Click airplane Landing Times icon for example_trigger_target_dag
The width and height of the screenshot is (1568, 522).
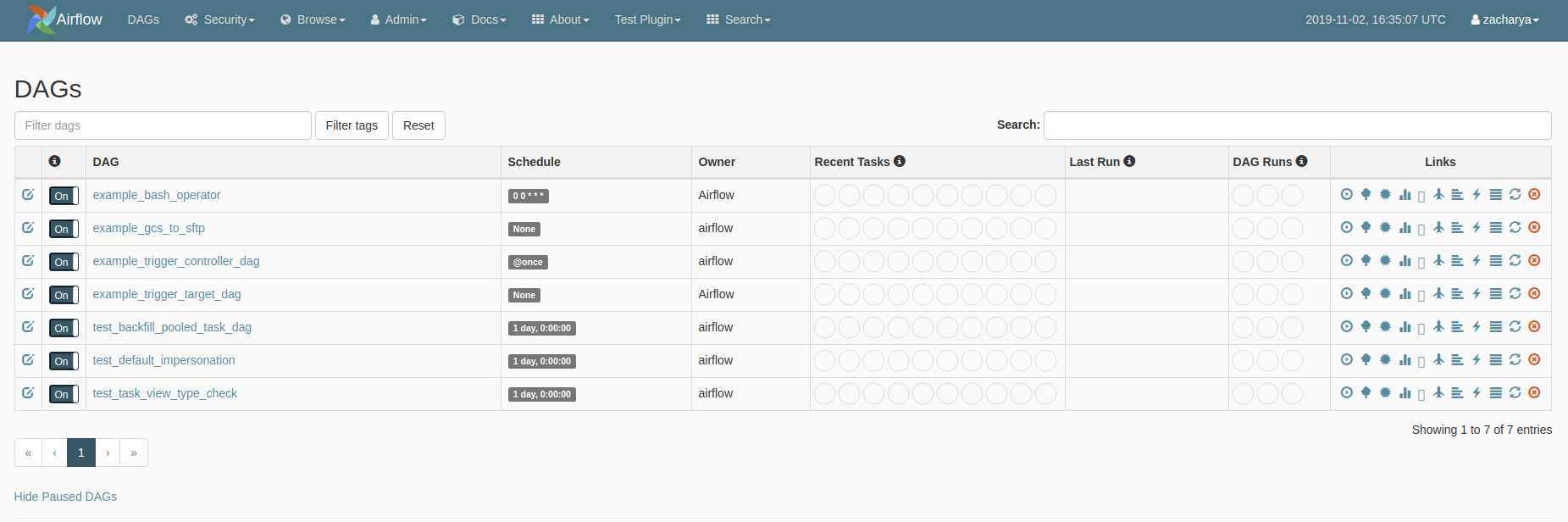1438,294
